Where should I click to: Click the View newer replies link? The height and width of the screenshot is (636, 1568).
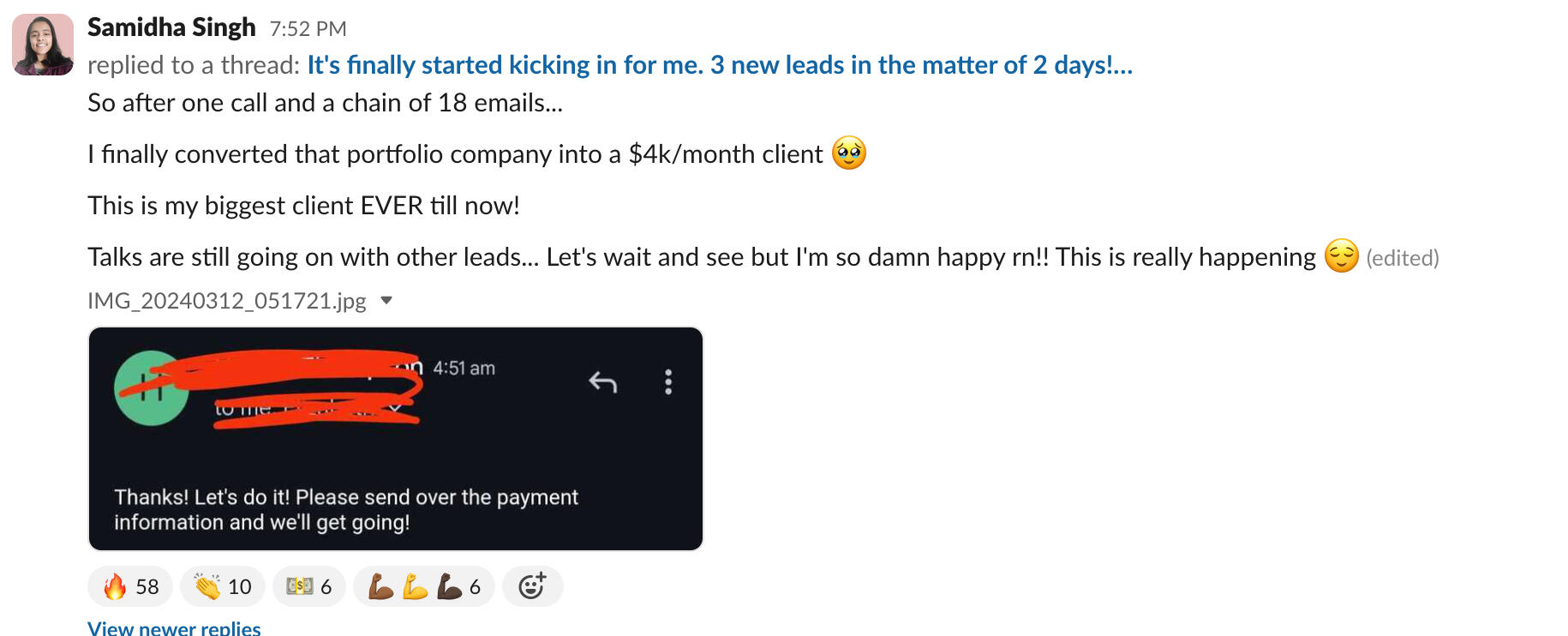pos(174,628)
